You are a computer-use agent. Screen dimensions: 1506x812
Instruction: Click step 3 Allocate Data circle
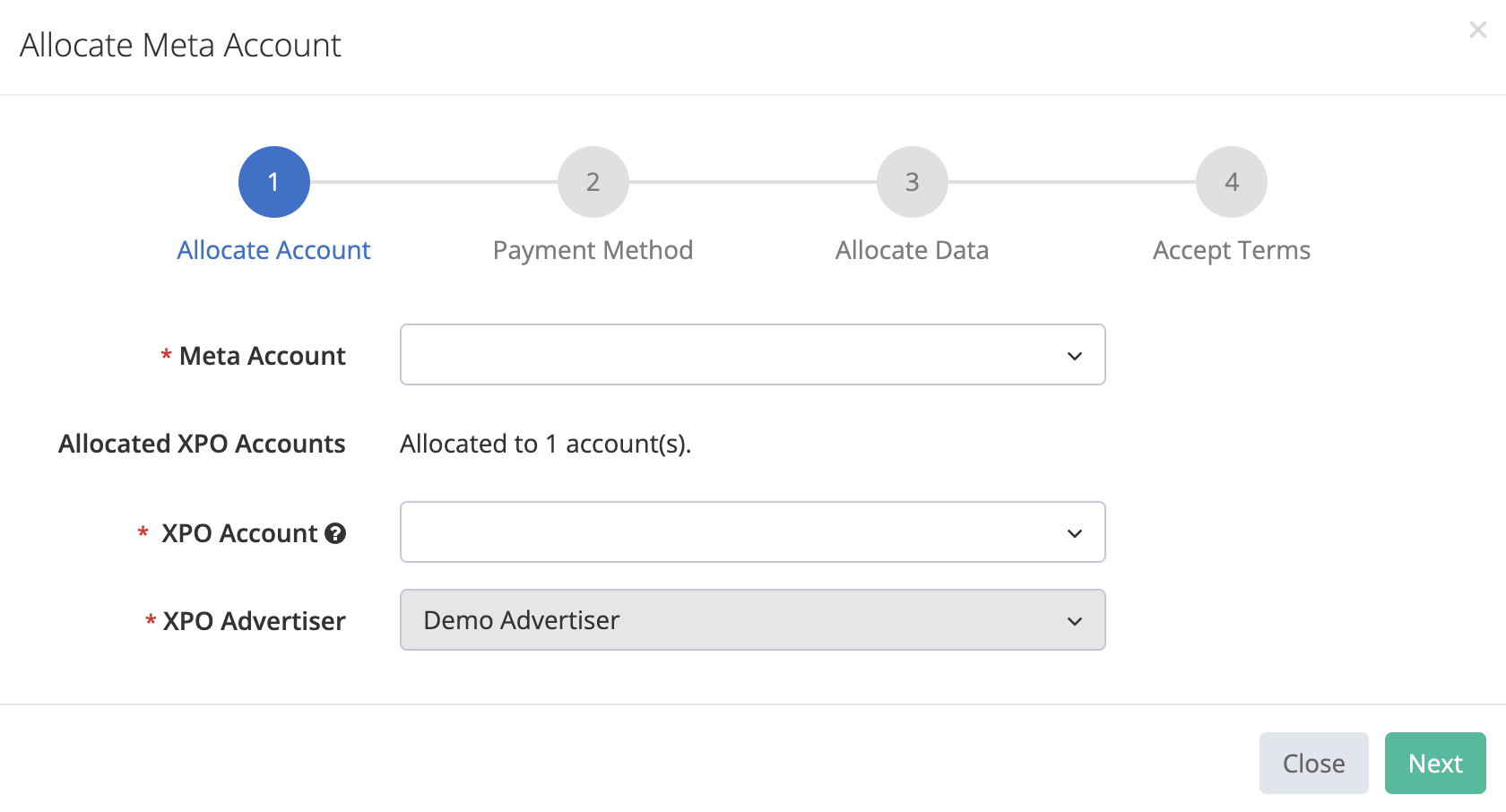coord(912,181)
